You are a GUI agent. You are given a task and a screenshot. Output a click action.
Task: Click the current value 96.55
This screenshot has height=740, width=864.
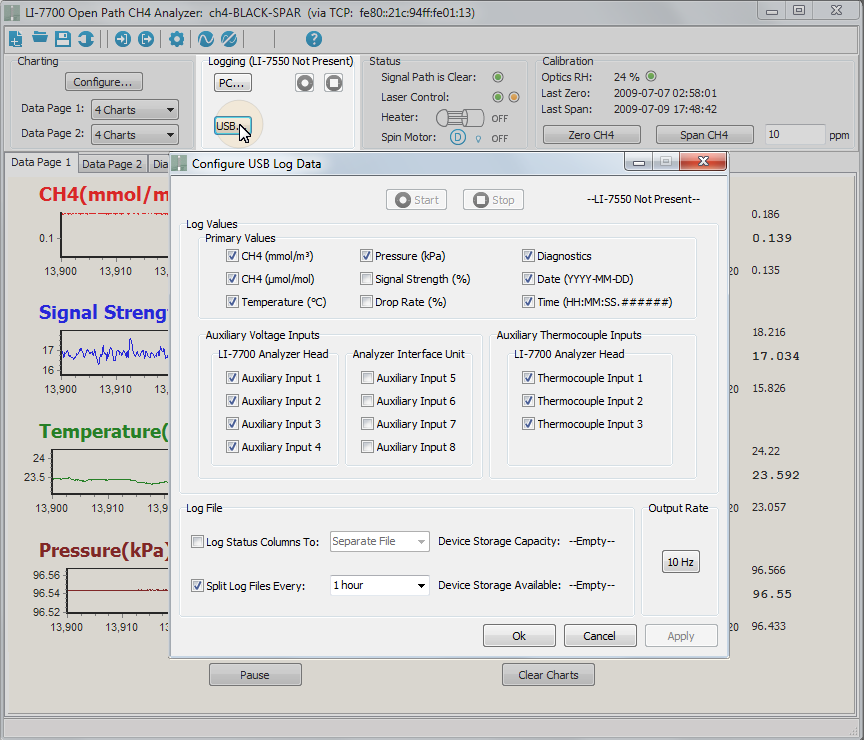tap(772, 594)
